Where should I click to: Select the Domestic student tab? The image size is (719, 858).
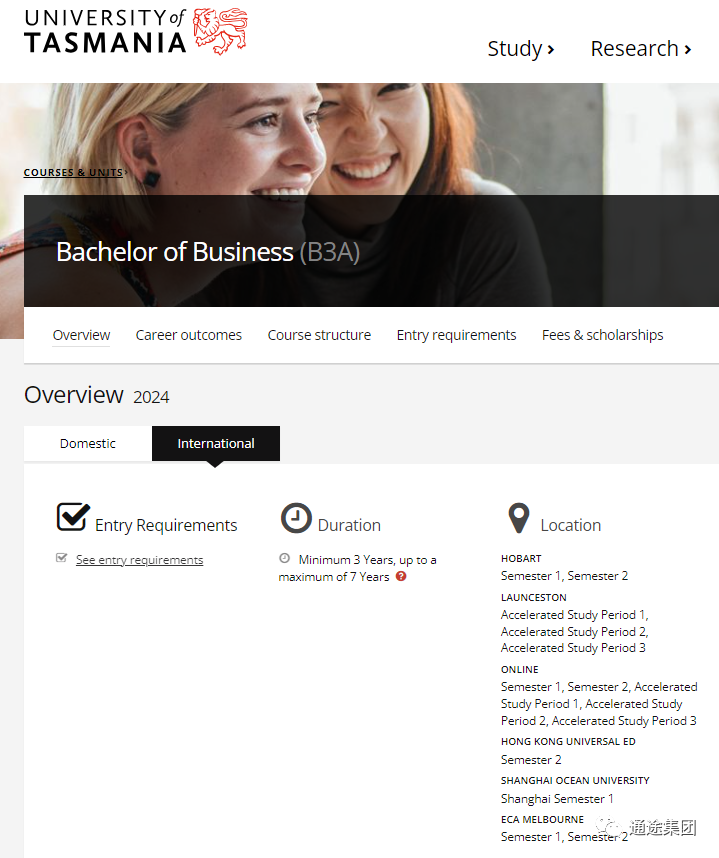pos(88,443)
